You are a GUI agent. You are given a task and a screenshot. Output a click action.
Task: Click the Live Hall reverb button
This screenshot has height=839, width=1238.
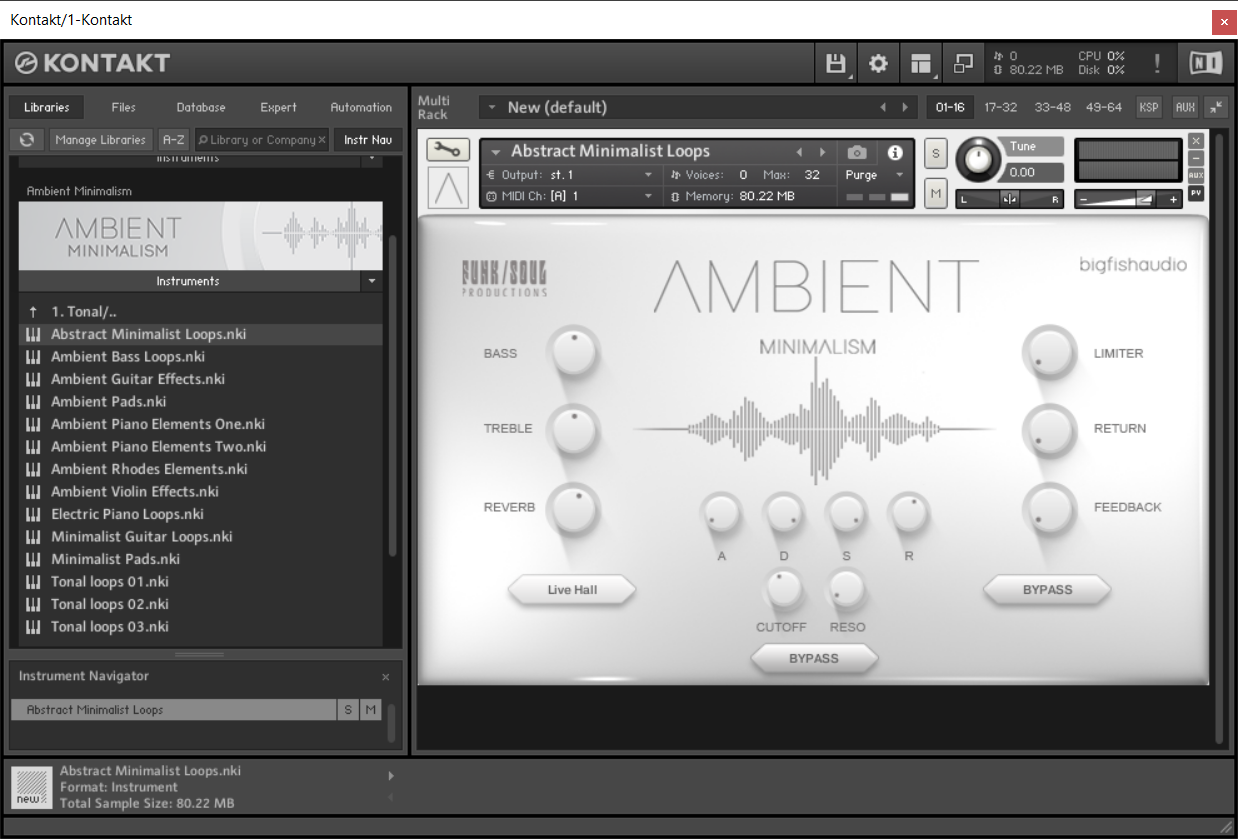click(572, 590)
